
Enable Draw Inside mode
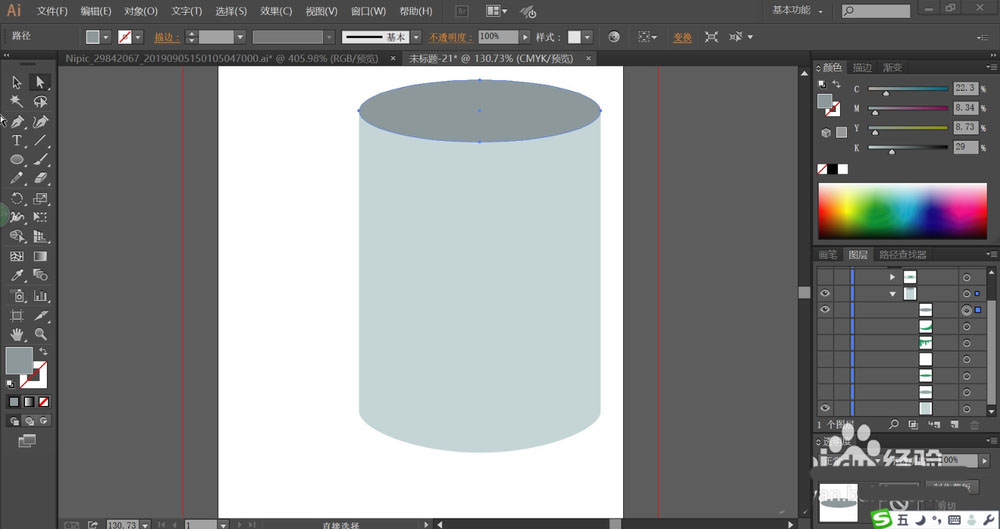[43, 421]
